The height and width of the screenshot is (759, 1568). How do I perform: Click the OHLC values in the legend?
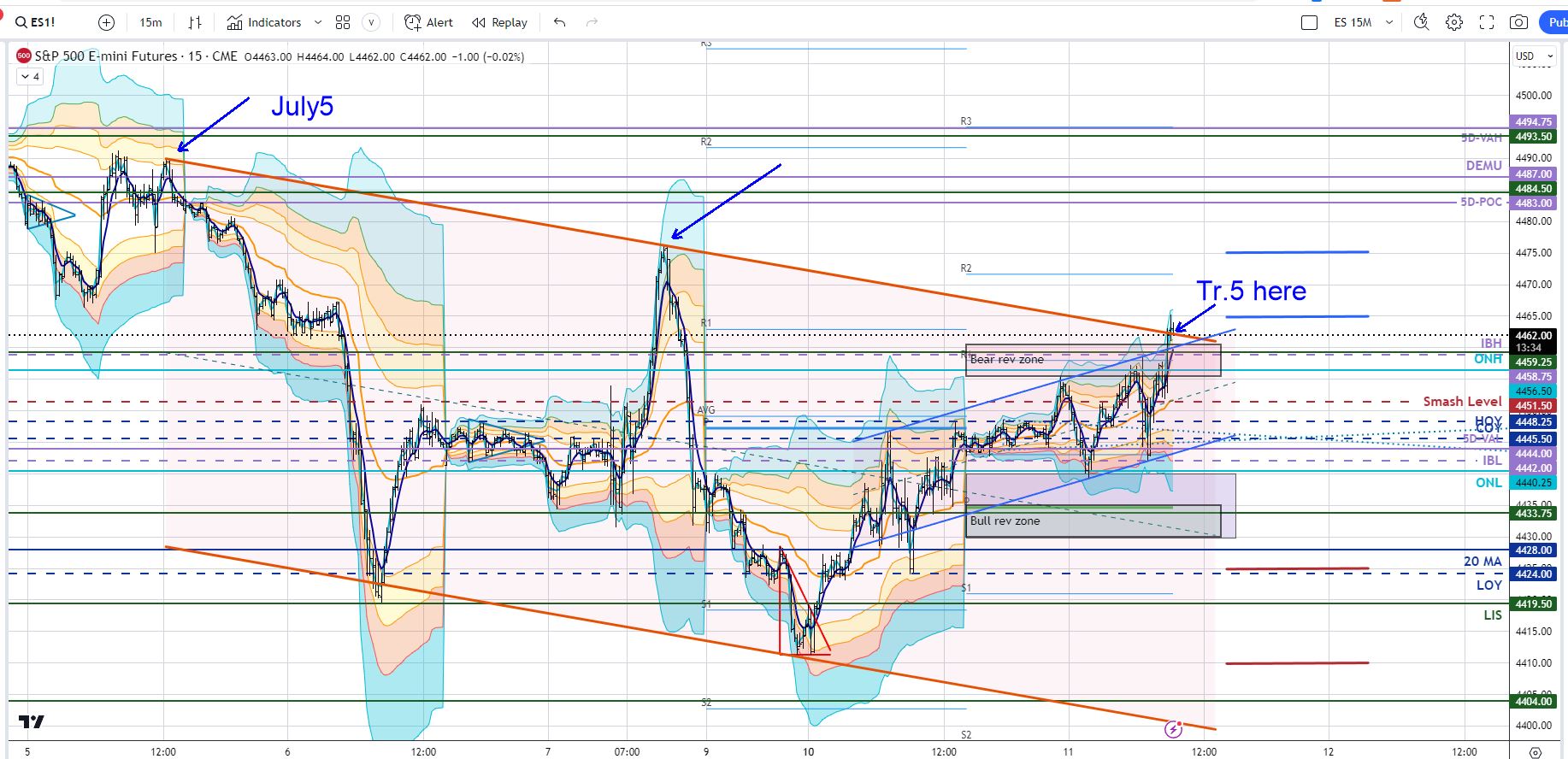(x=384, y=56)
